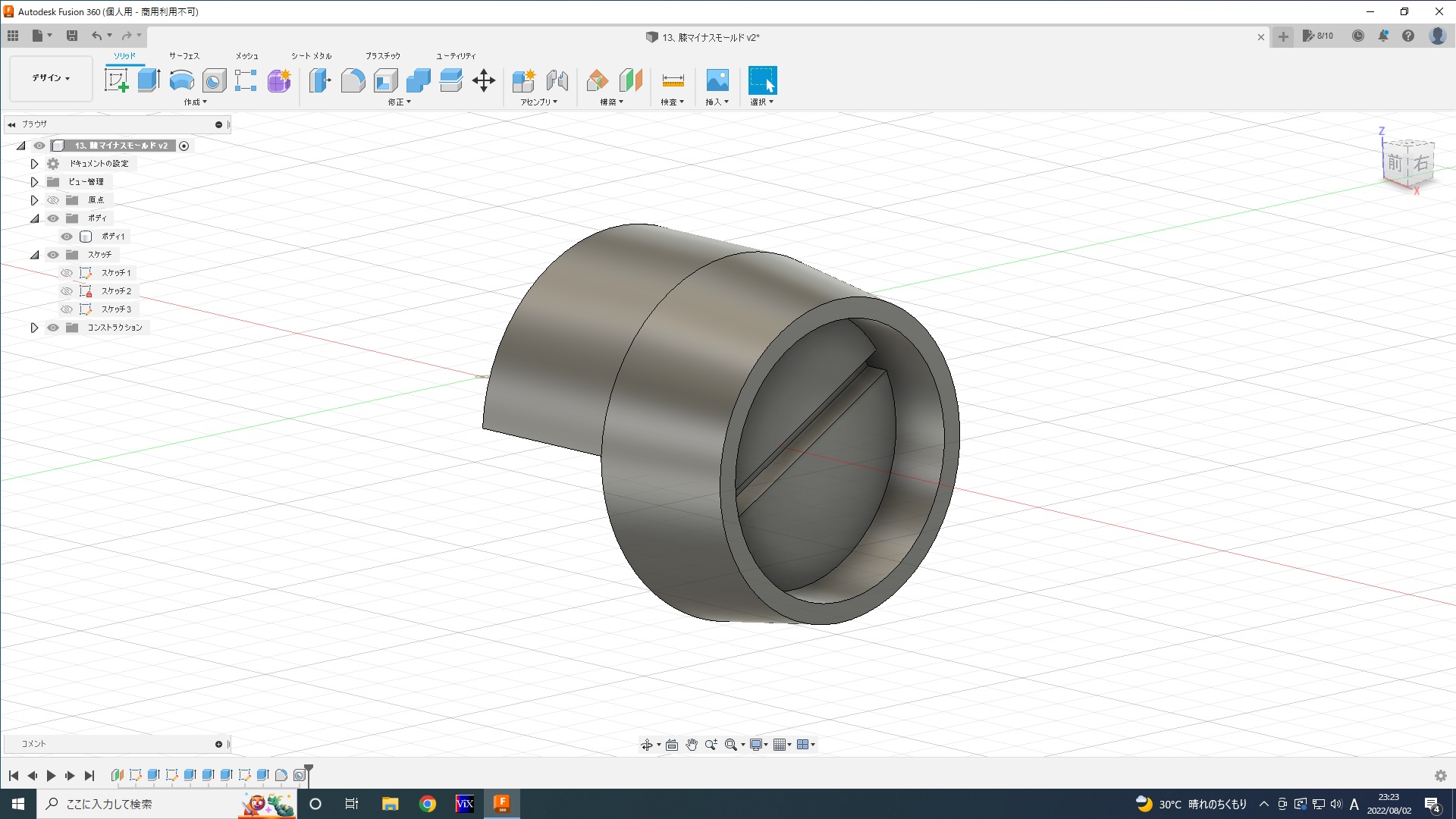Switch to the サーフェス tab
The height and width of the screenshot is (819, 1456).
[x=184, y=56]
